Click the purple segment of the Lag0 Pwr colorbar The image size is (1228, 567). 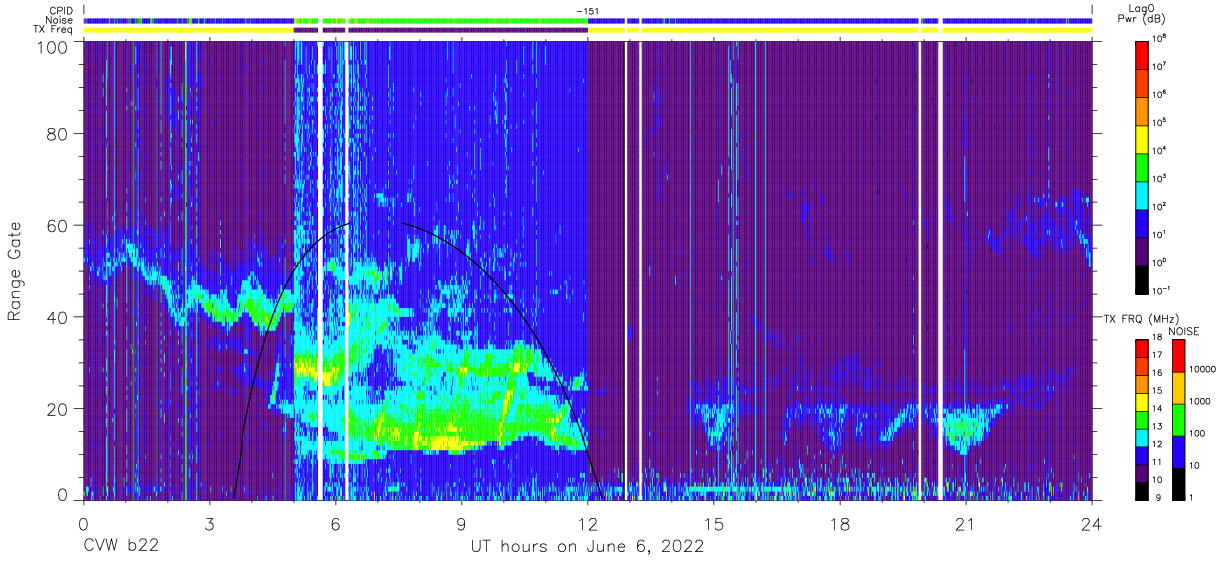[1143, 249]
